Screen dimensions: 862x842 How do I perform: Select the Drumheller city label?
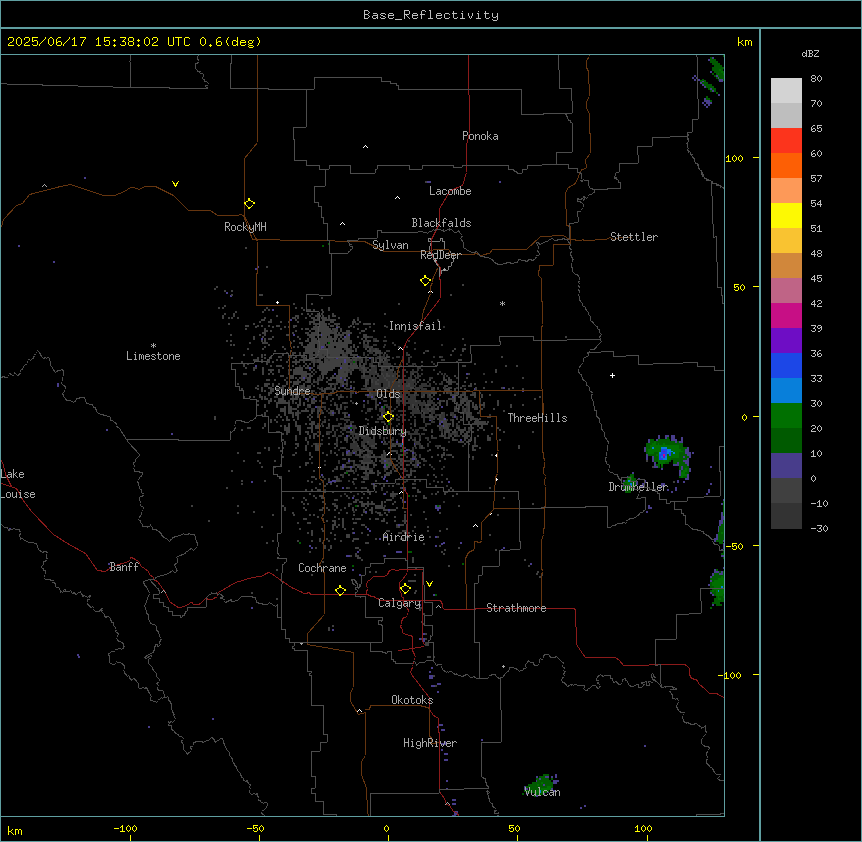pyautogui.click(x=638, y=487)
